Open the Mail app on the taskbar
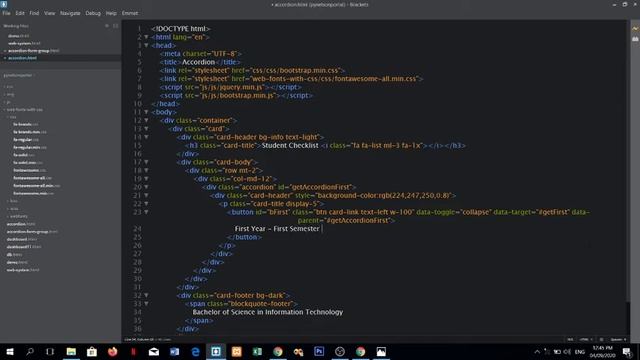Image resolution: width=640 pixels, height=360 pixels. click(x=154, y=351)
